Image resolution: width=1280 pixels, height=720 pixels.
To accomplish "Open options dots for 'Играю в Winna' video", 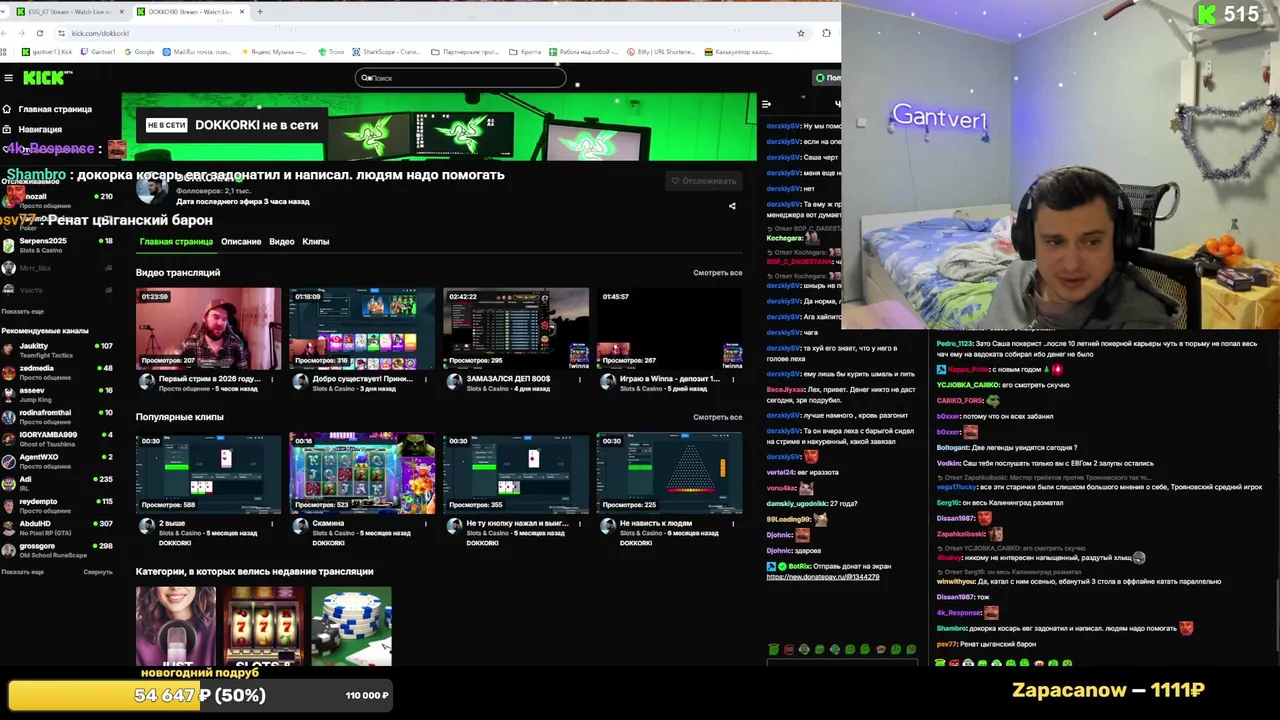I will [x=734, y=379].
